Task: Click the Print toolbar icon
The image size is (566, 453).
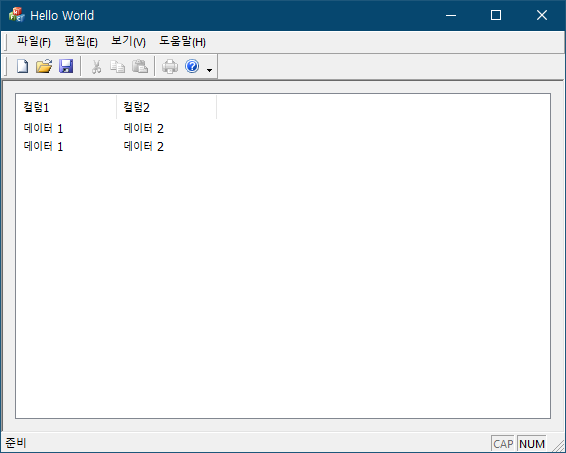Action: click(x=170, y=67)
